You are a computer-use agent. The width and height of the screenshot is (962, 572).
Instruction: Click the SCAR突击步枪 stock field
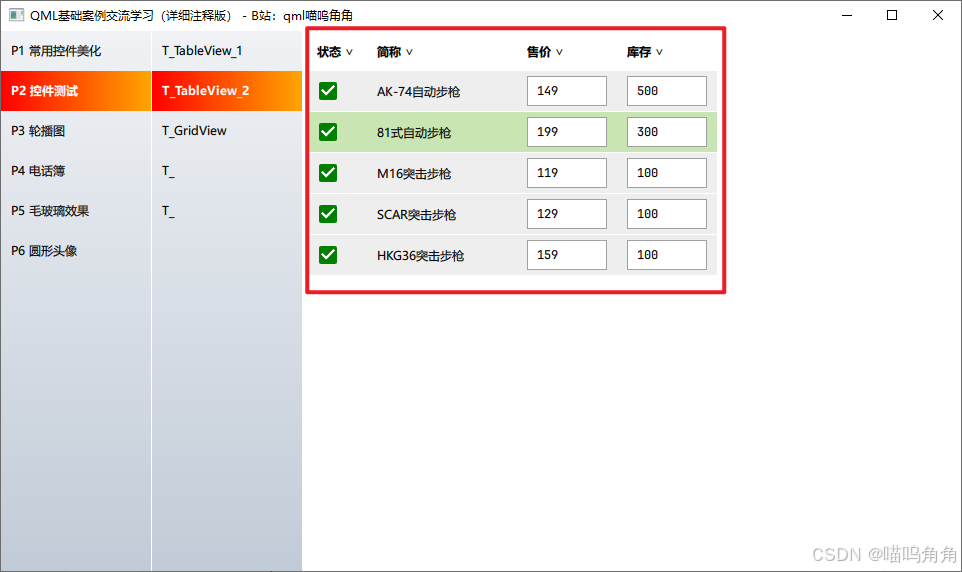[x=667, y=214]
